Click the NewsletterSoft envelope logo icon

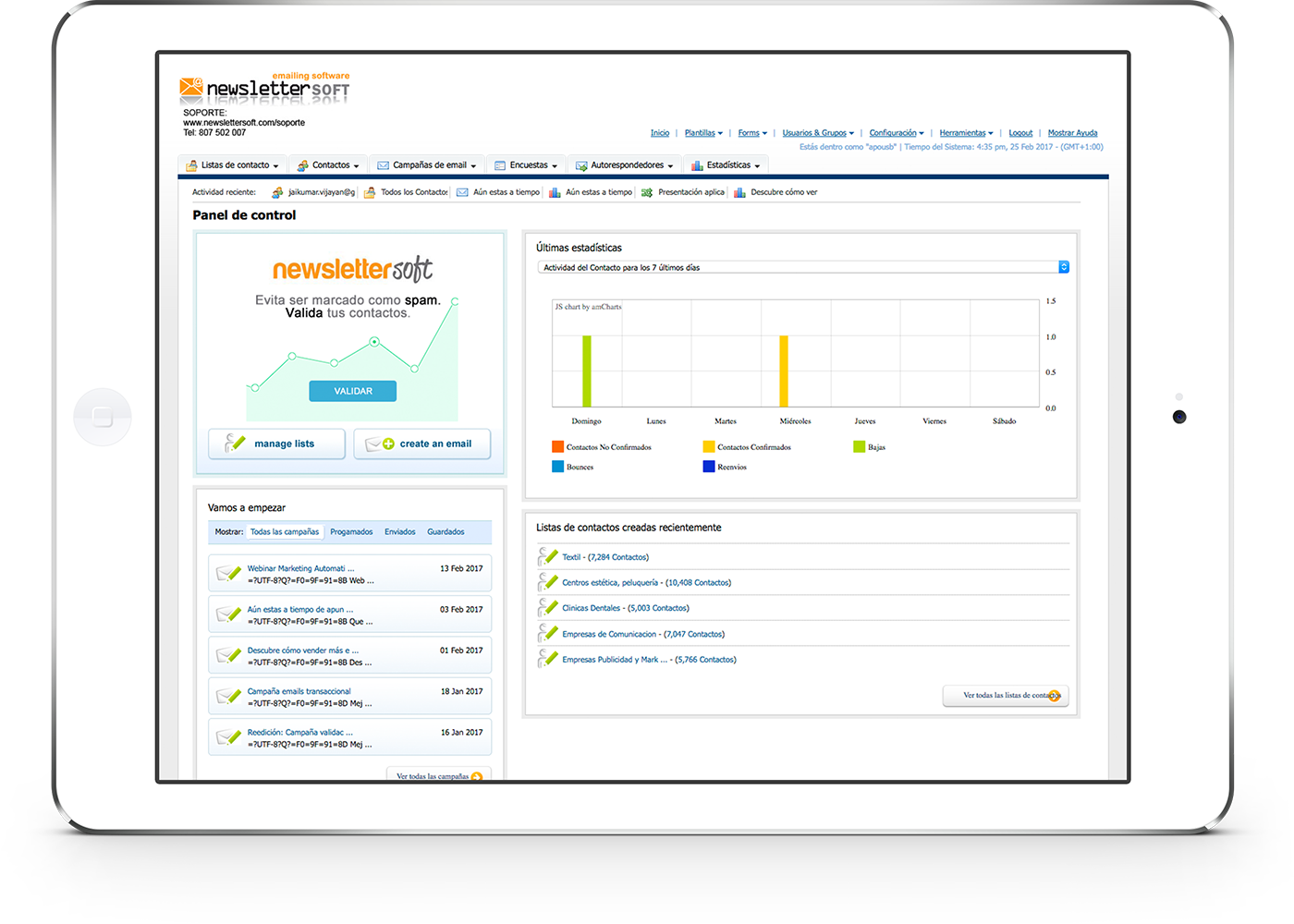point(190,88)
